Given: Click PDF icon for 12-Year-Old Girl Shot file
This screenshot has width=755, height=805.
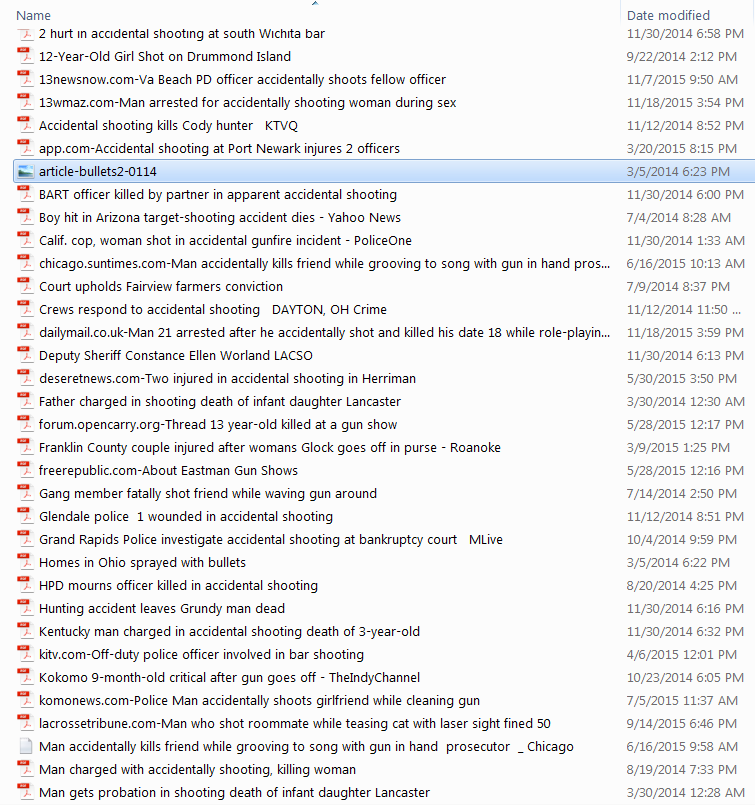Looking at the screenshot, I should 25,57.
